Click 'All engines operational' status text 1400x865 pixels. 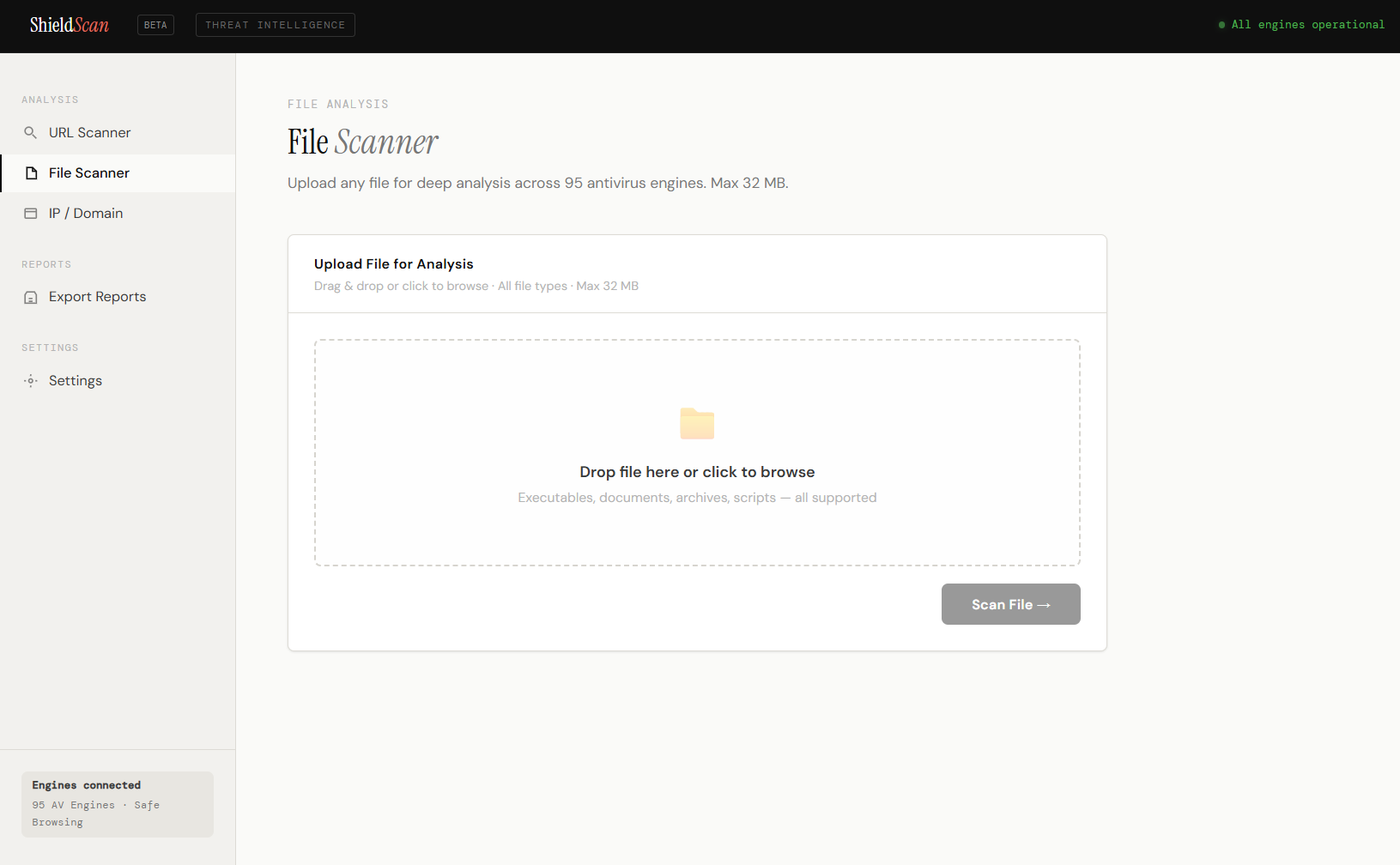(x=1307, y=25)
